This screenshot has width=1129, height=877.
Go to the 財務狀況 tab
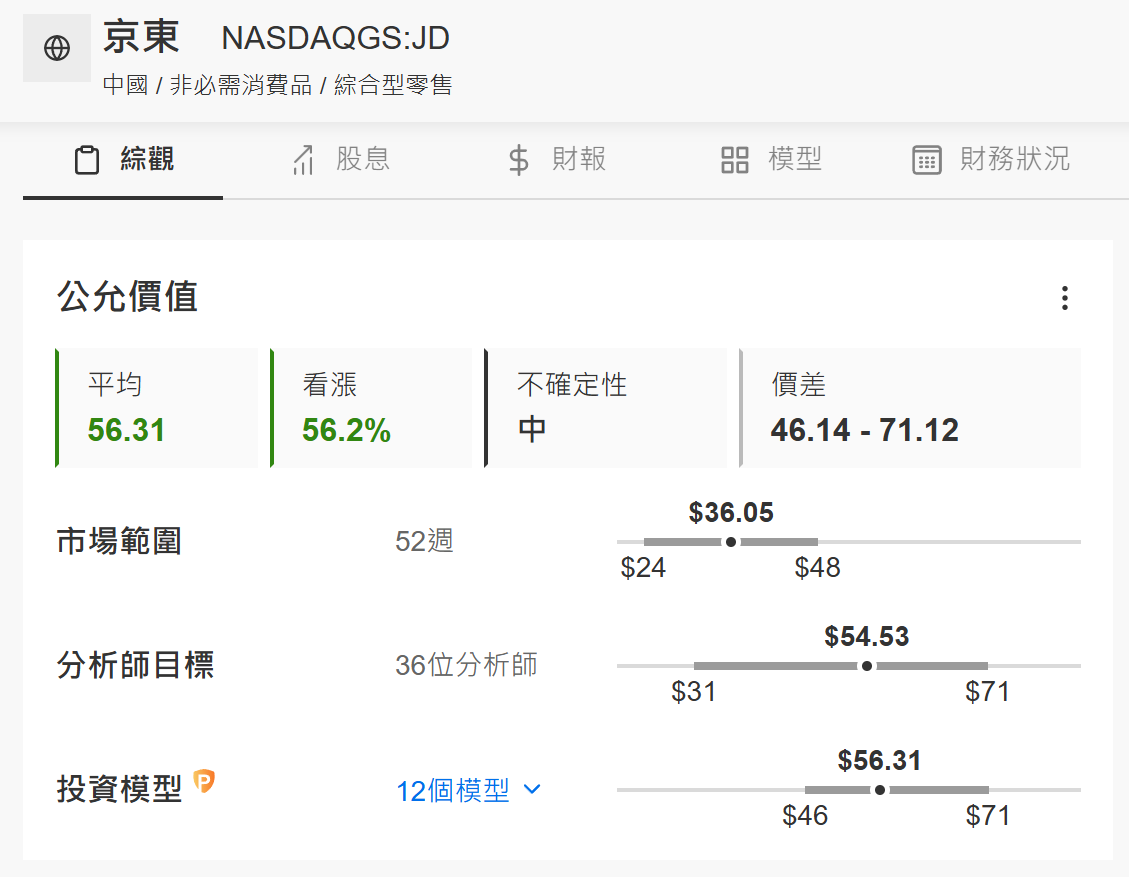991,160
